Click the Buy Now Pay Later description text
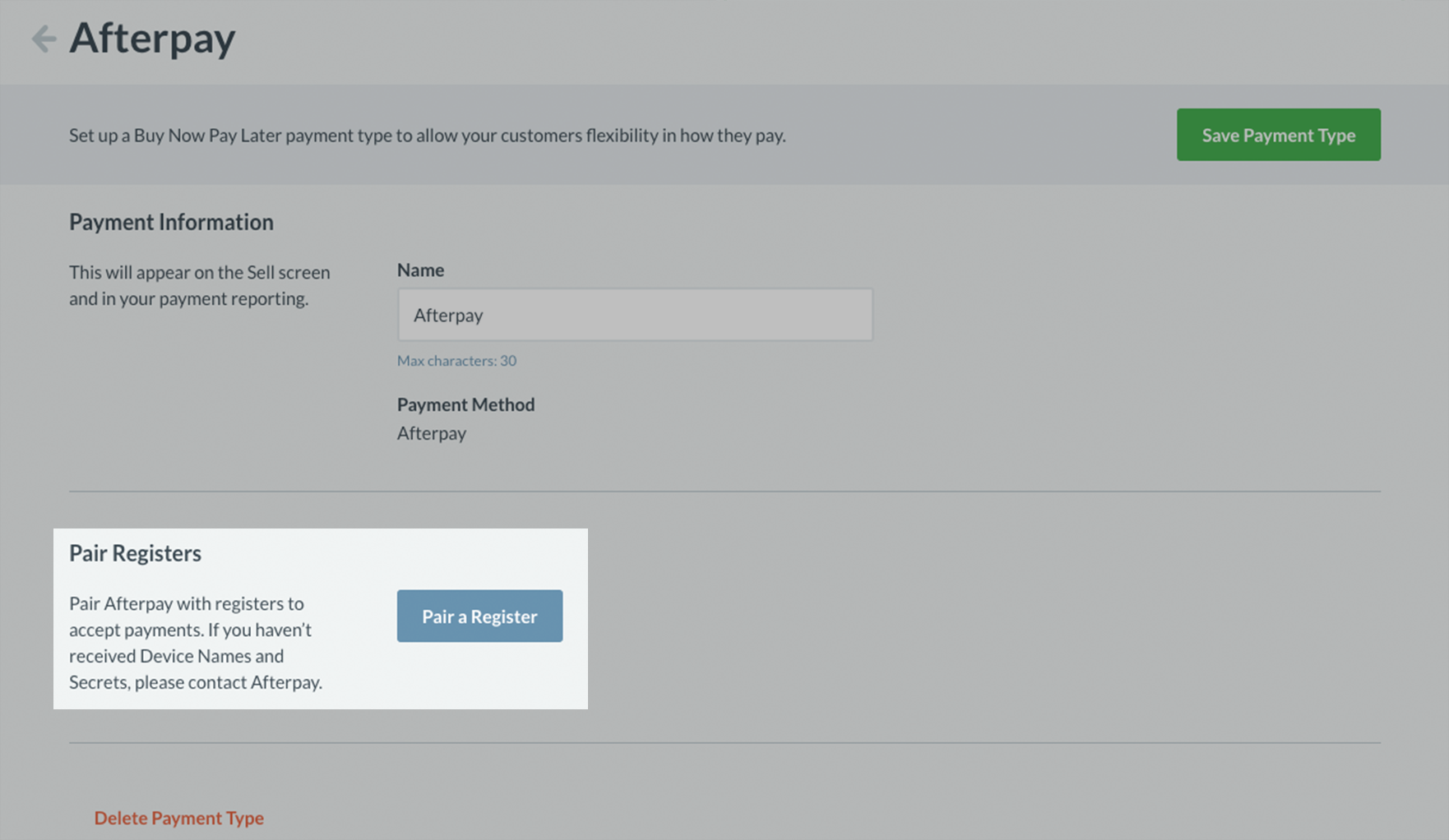This screenshot has width=1449, height=840. click(428, 135)
